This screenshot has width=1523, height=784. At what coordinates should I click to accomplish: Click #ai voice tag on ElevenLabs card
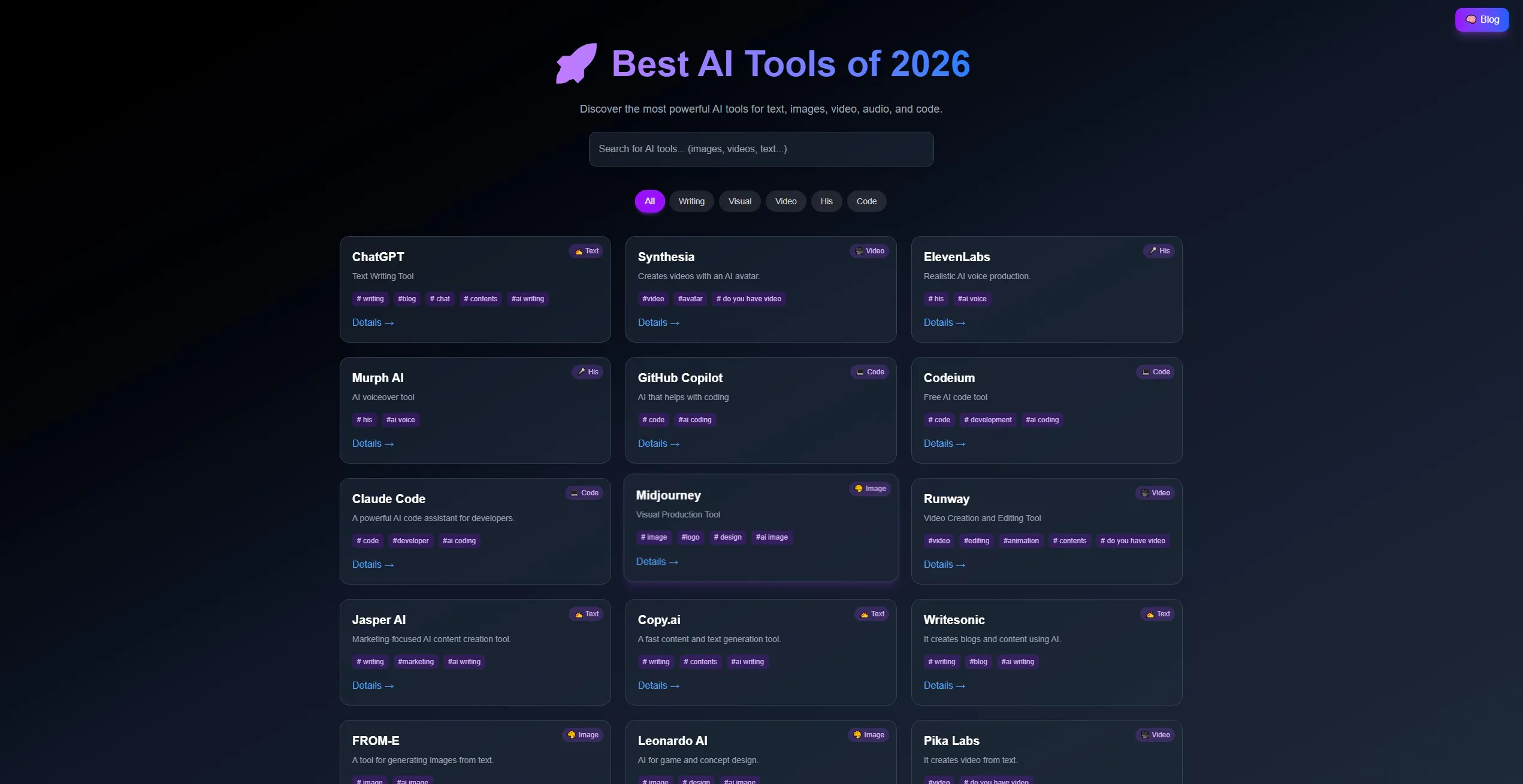[x=972, y=299]
